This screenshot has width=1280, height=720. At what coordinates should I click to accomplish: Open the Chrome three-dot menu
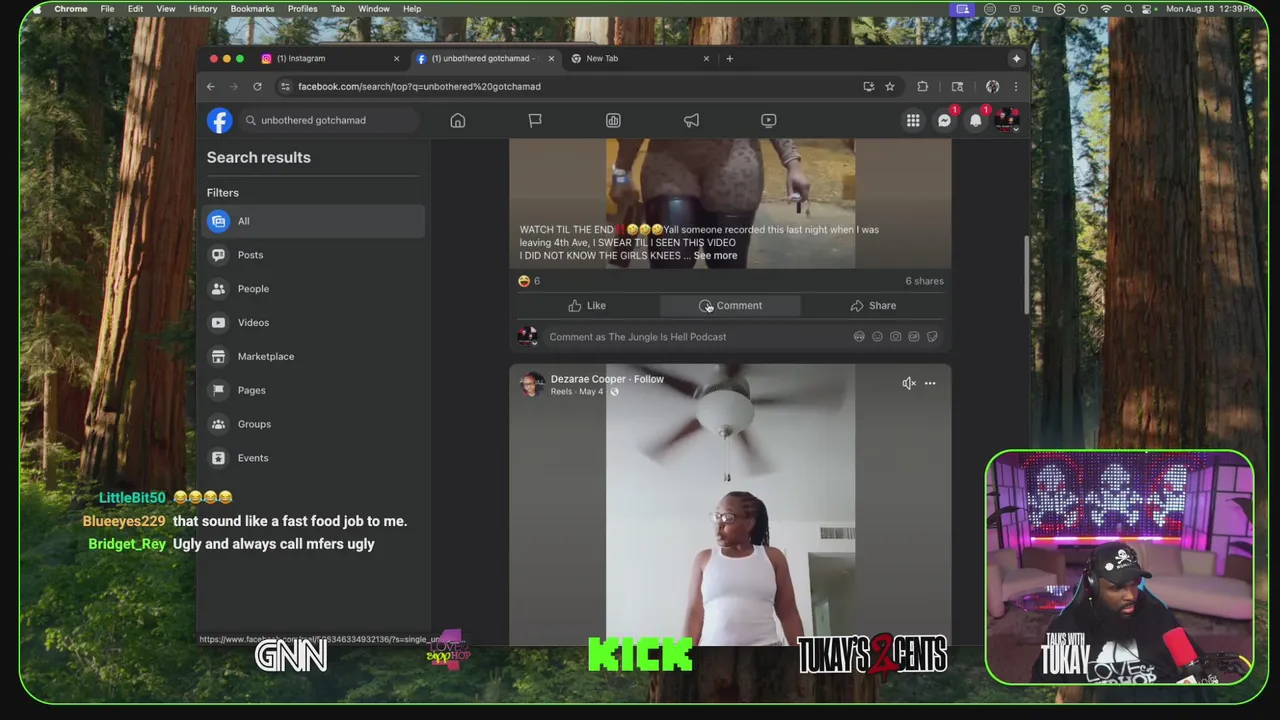[x=1016, y=87]
